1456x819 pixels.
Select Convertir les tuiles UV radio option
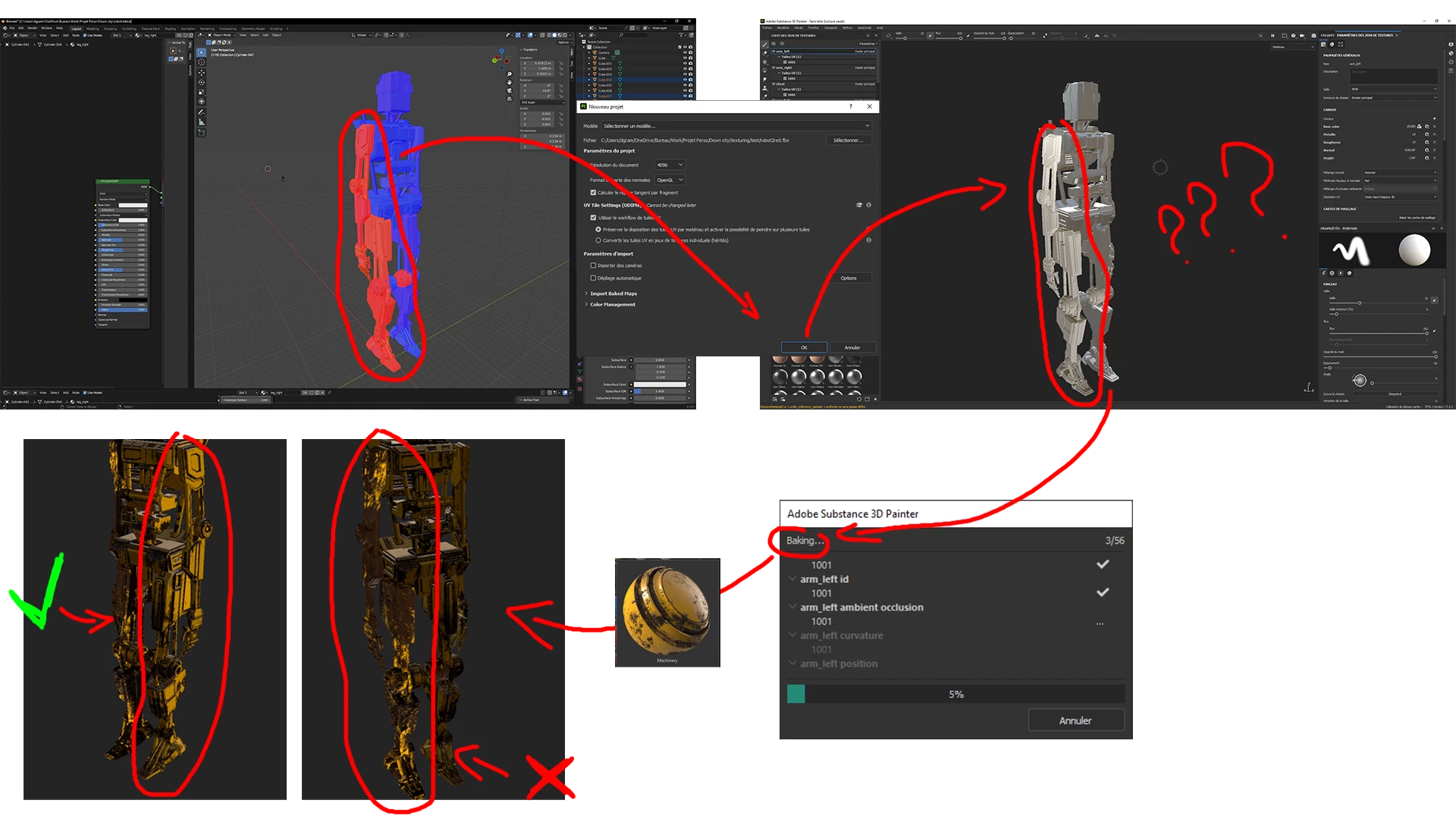(598, 240)
